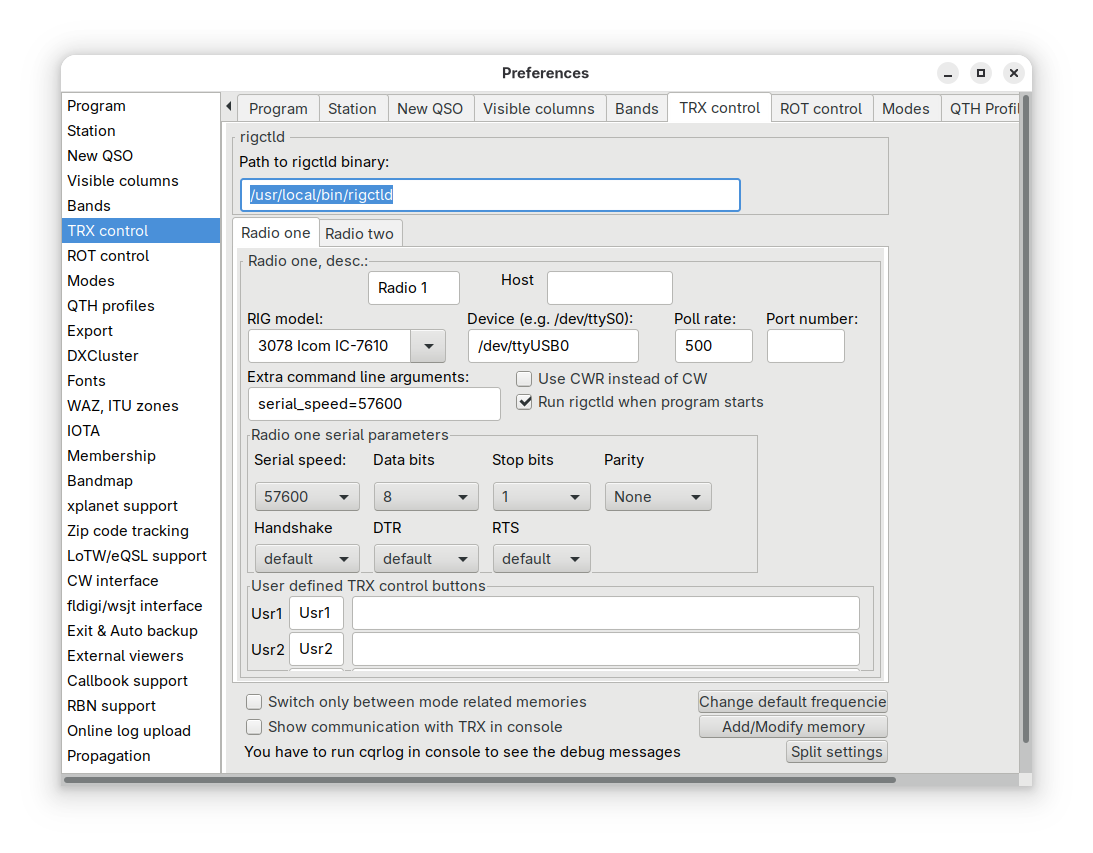Select DXCluster in the left sidebar
The width and height of the screenshot is (1093, 853).
103,355
